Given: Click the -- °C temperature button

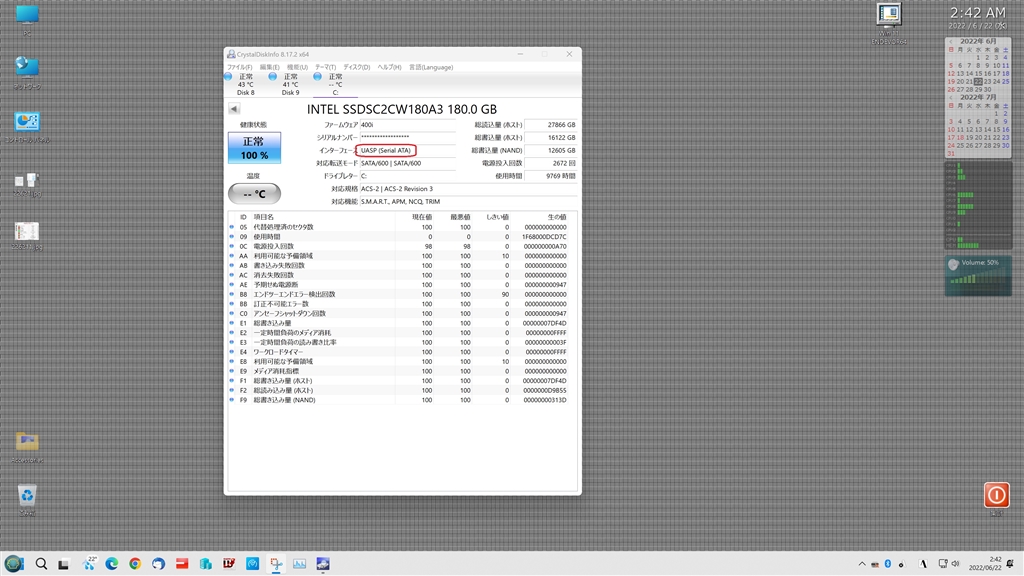Looking at the screenshot, I should (x=254, y=194).
